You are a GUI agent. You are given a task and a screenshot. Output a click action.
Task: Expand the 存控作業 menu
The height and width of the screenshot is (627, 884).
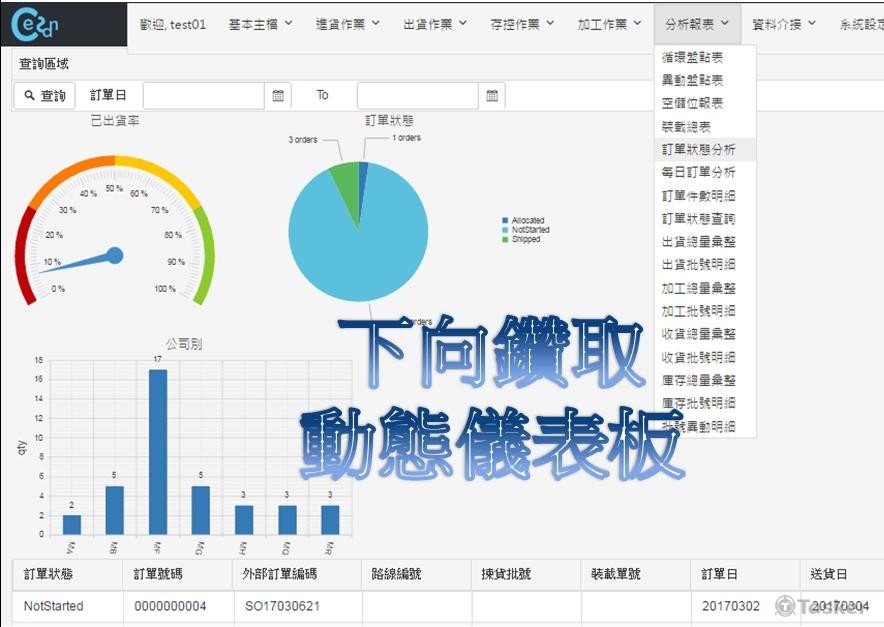coord(521,24)
